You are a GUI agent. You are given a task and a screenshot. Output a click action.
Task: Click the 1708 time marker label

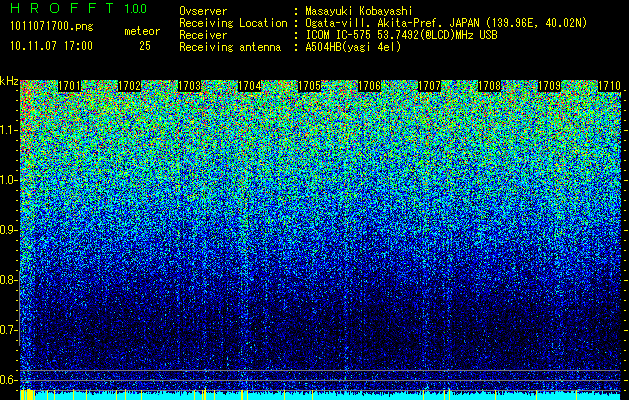[x=489, y=86]
